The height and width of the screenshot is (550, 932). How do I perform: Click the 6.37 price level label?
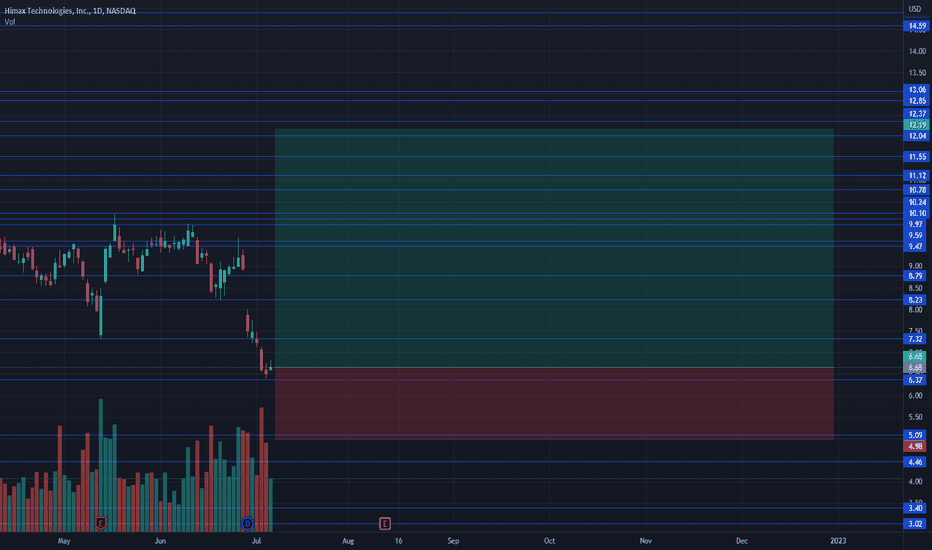click(916, 380)
